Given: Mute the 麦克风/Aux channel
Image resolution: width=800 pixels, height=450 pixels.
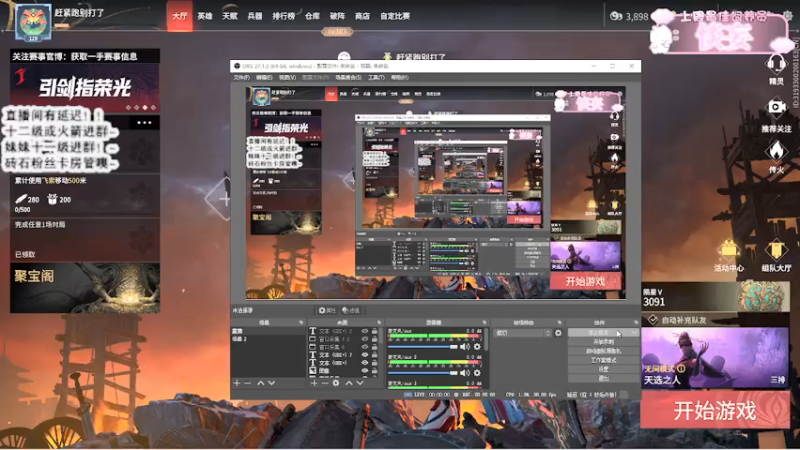Looking at the screenshot, I should tap(465, 347).
